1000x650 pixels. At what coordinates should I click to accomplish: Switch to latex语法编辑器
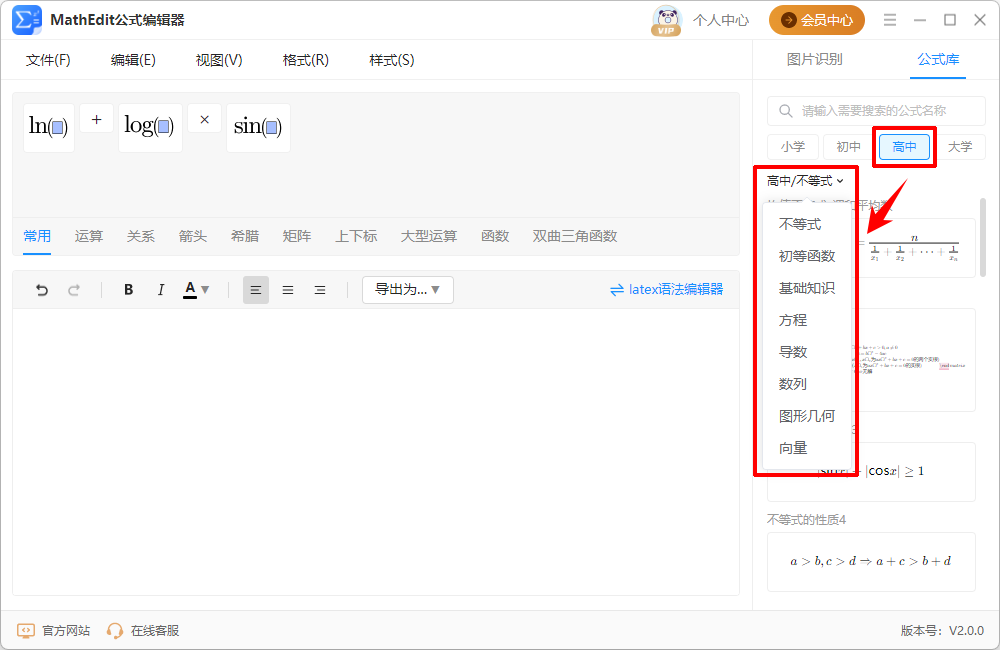pyautogui.click(x=666, y=290)
